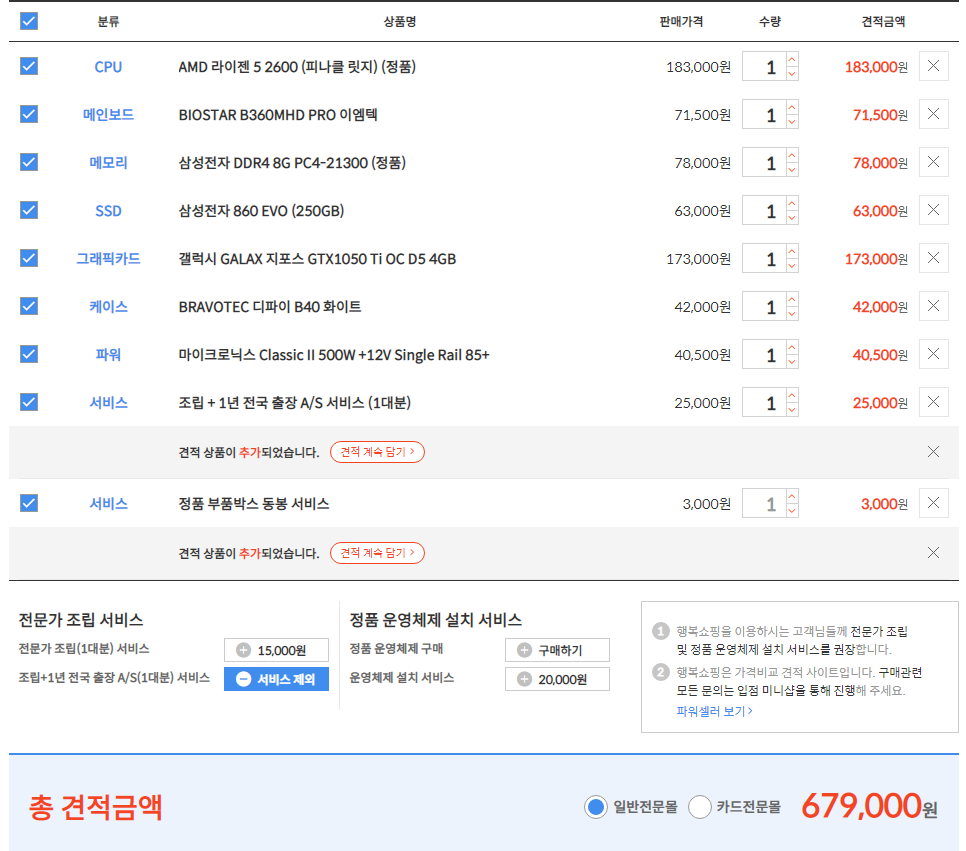Open the 케이스 category link
Screen dimensions: 966x851
[x=108, y=307]
